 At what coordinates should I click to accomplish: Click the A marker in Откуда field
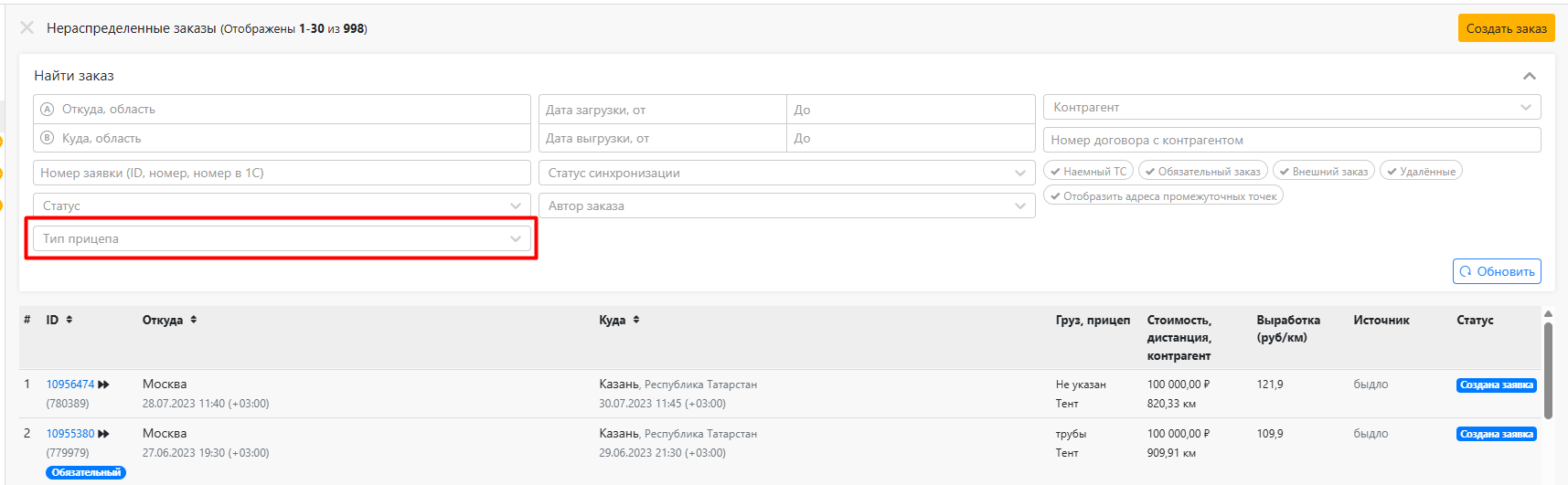[x=48, y=109]
